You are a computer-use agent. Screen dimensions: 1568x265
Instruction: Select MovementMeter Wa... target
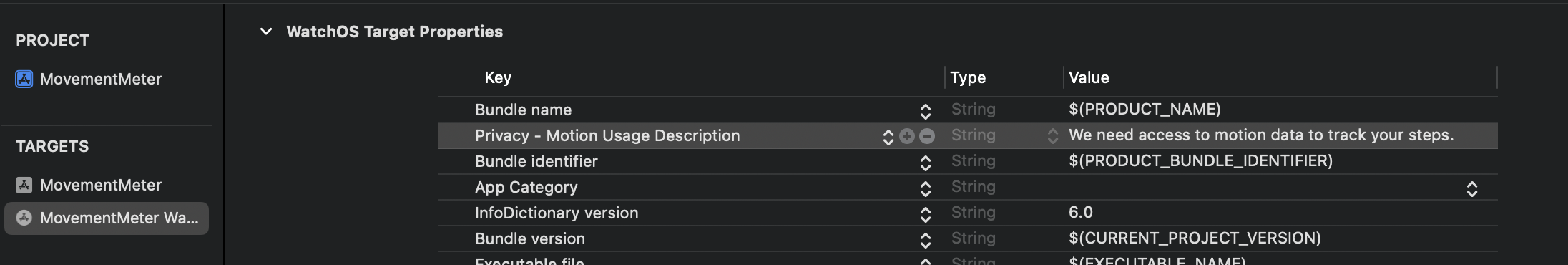pyautogui.click(x=107, y=218)
